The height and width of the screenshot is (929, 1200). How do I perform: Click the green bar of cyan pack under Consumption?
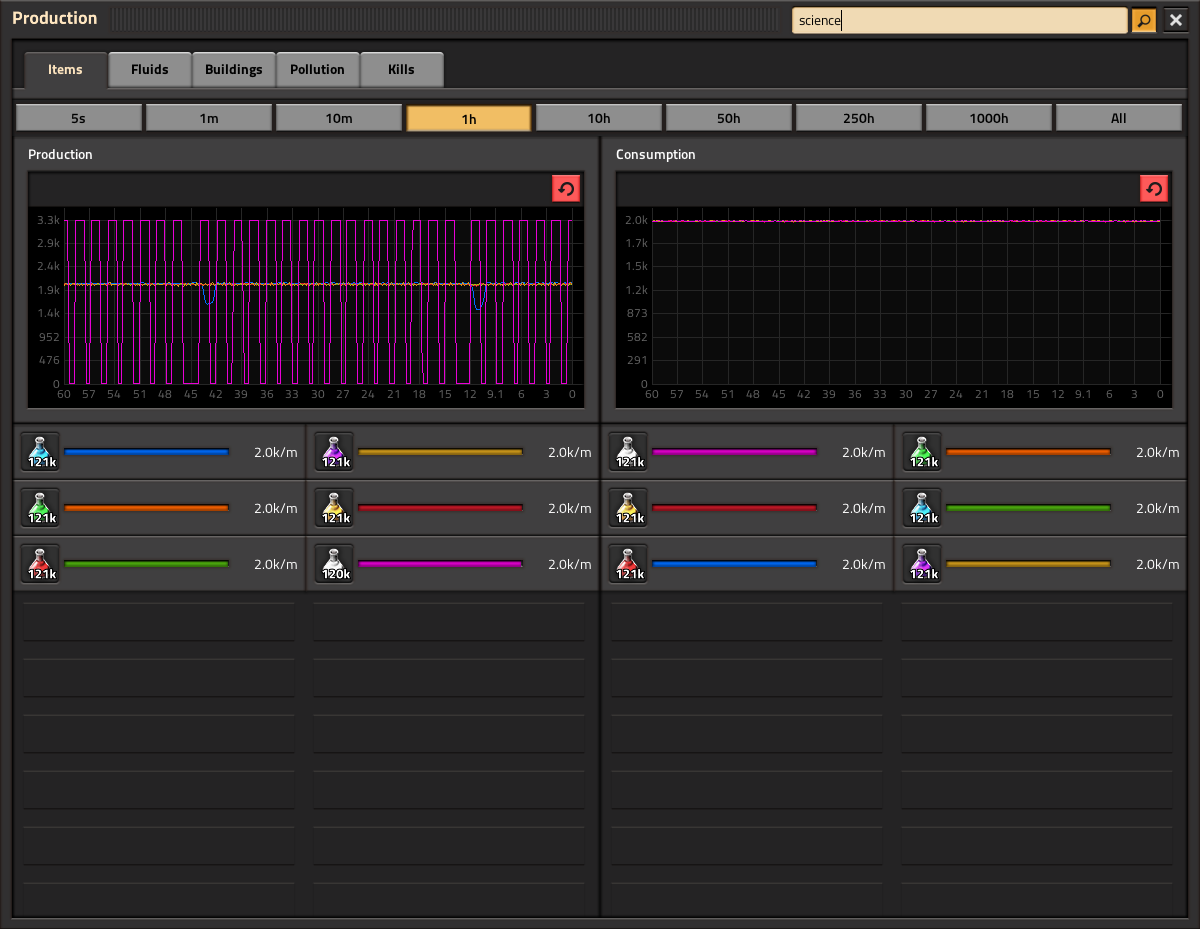(x=1029, y=508)
